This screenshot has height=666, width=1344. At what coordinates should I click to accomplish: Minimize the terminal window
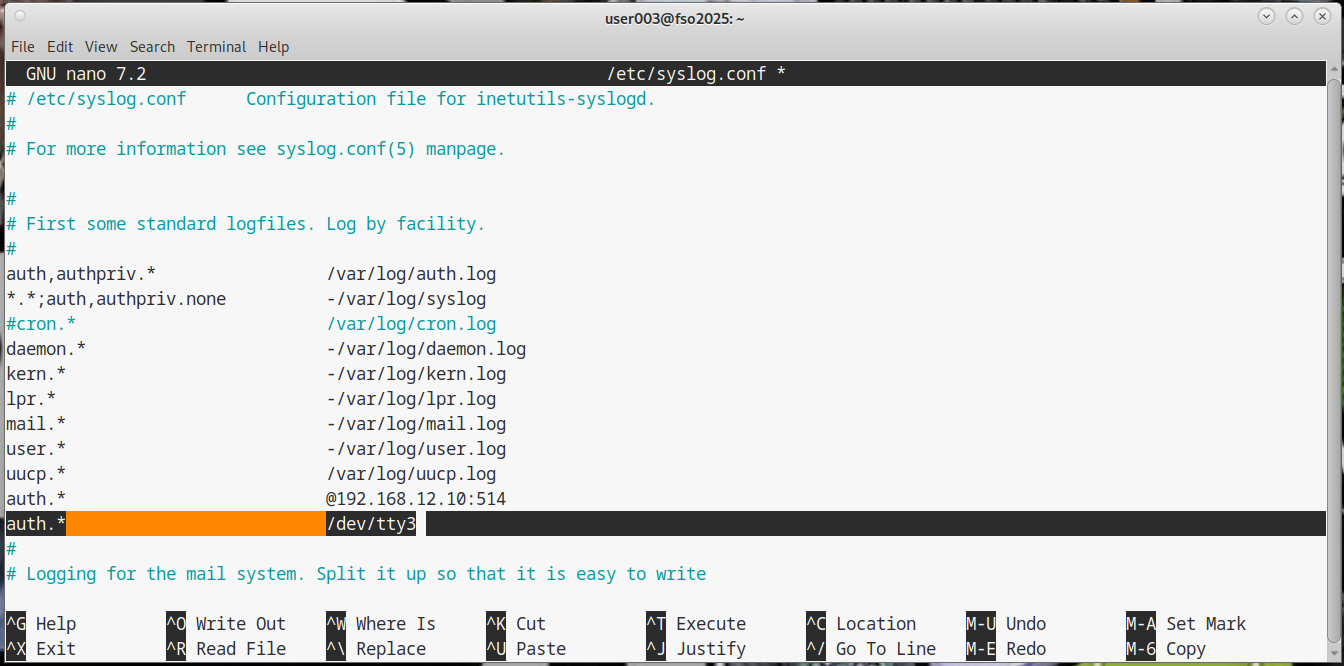click(x=1266, y=17)
